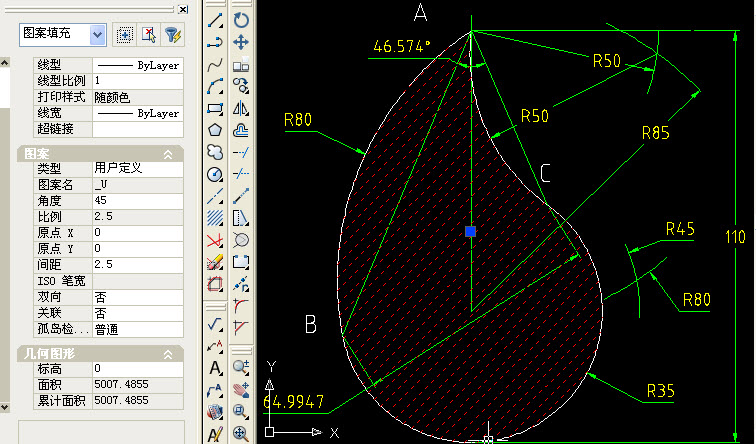Click the R35 radius dimension text

click(661, 390)
